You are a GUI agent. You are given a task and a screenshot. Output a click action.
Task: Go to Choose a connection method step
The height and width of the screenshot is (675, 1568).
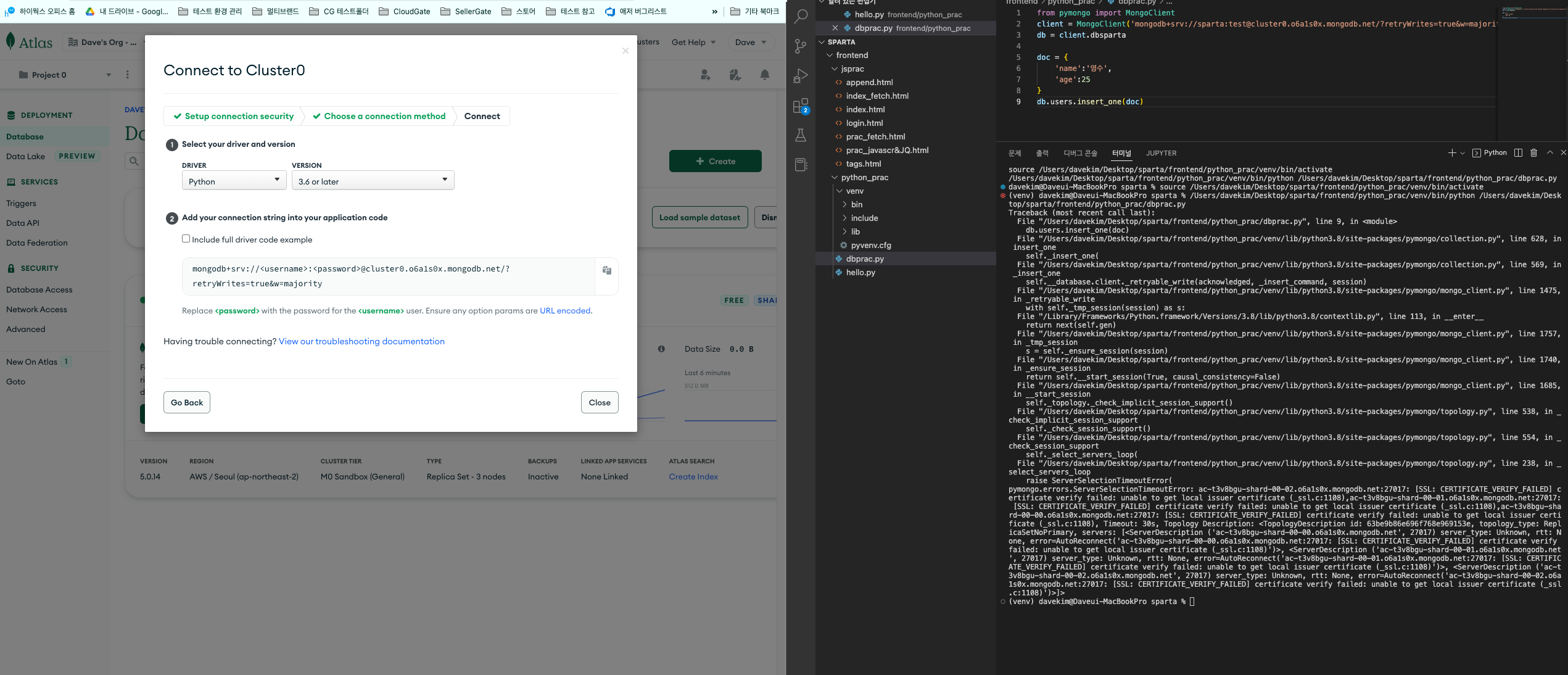click(x=379, y=116)
